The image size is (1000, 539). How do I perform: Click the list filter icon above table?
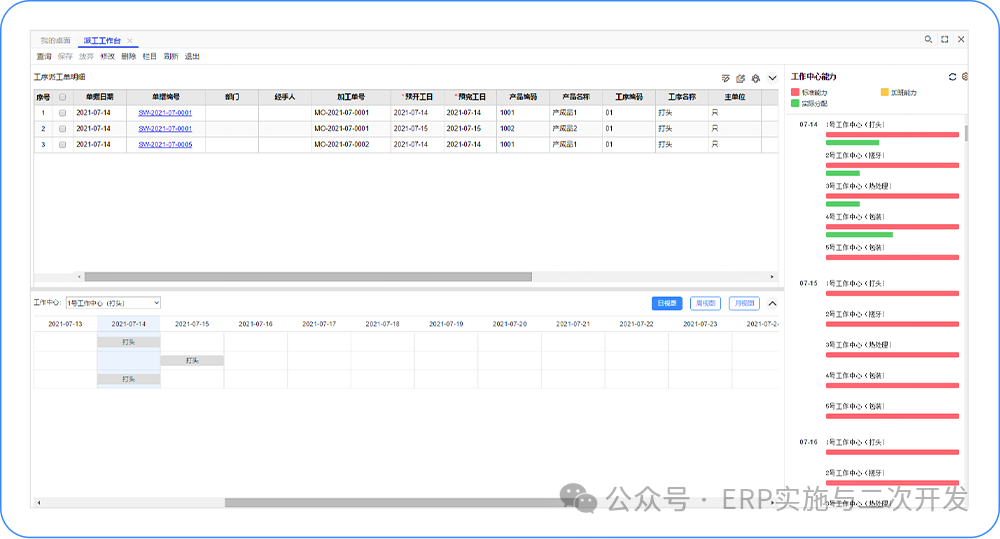coord(725,78)
